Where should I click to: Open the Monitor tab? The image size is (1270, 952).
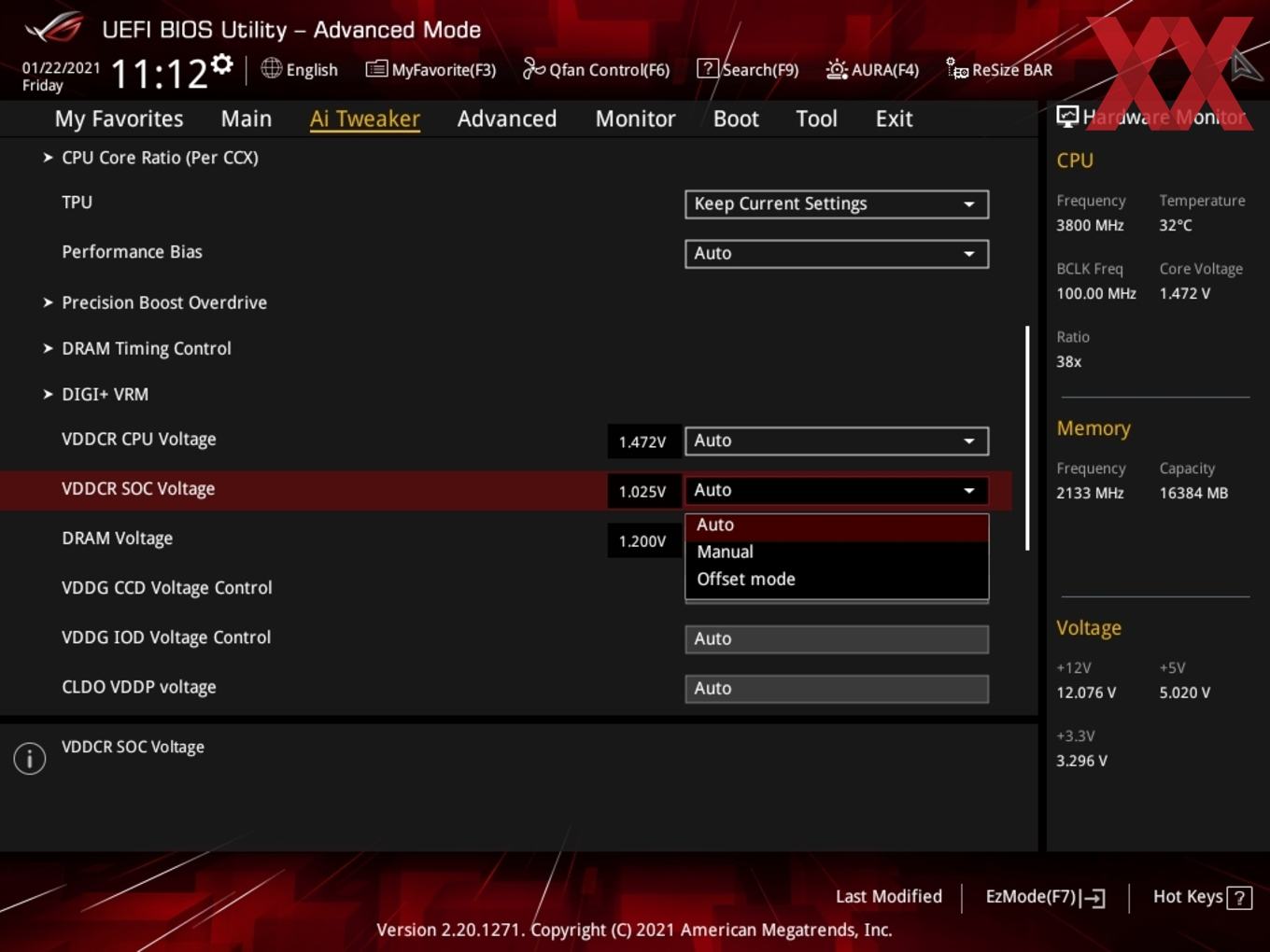(x=636, y=119)
